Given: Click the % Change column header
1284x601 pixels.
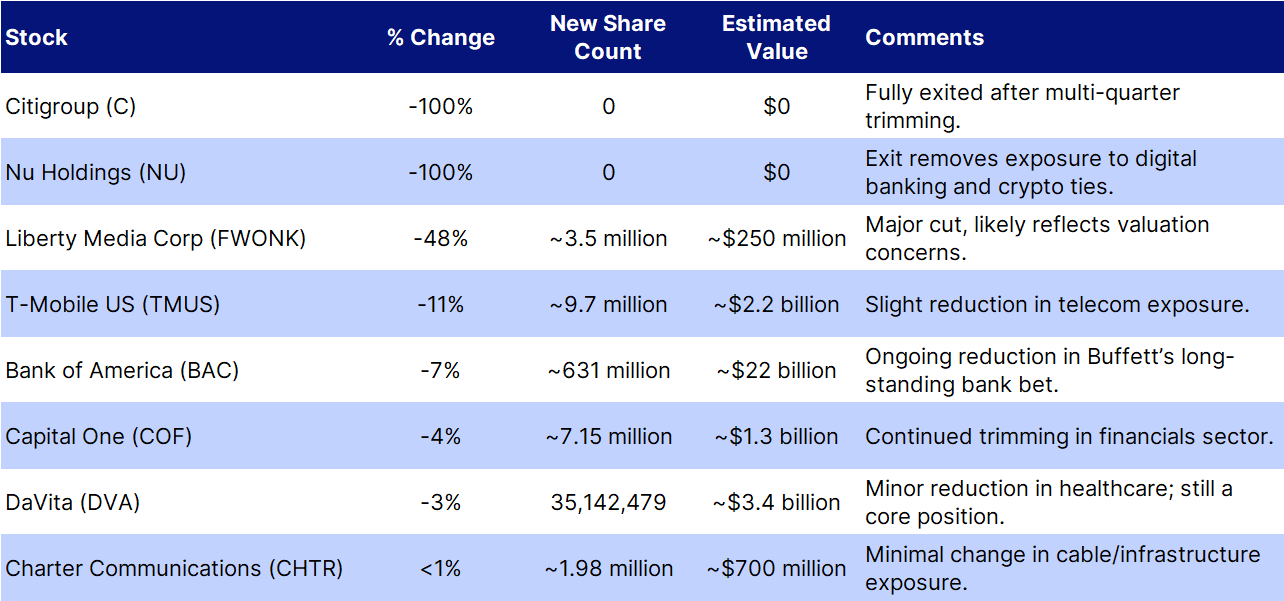Looking at the screenshot, I should click(441, 38).
